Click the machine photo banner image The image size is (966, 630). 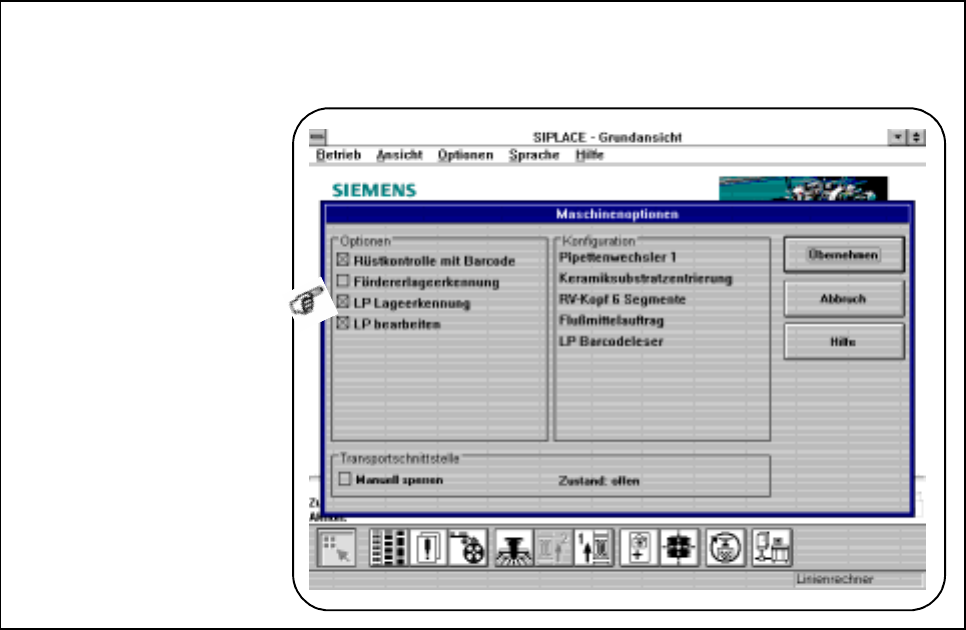coord(803,188)
